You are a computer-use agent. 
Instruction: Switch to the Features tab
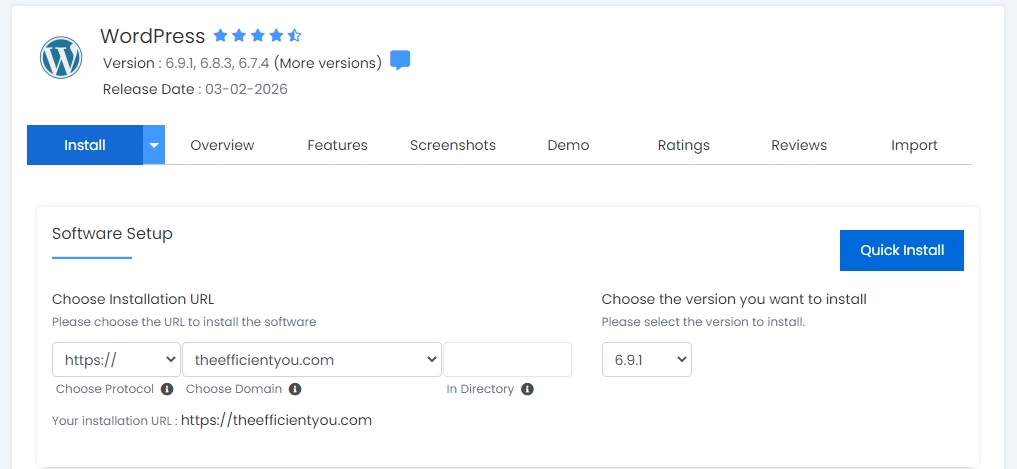pos(337,145)
